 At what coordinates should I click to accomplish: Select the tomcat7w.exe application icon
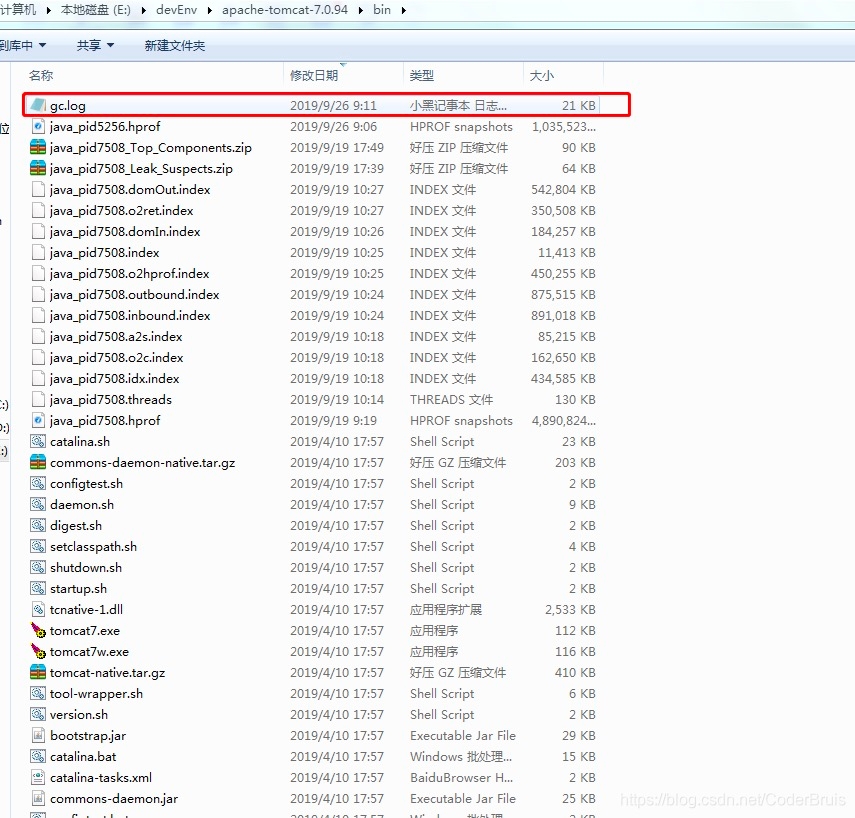[x=38, y=652]
